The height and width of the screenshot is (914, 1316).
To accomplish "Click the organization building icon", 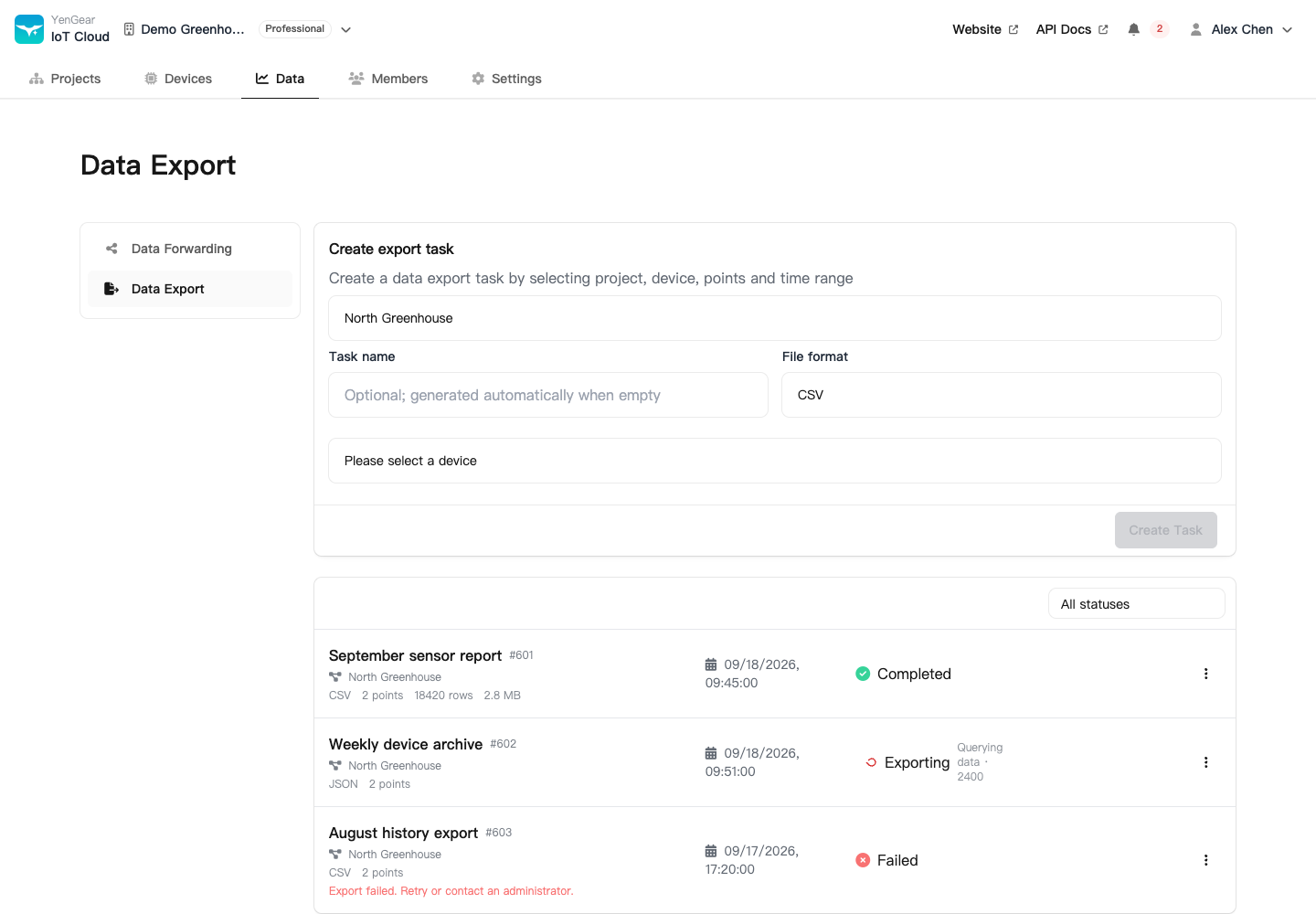I will [129, 29].
